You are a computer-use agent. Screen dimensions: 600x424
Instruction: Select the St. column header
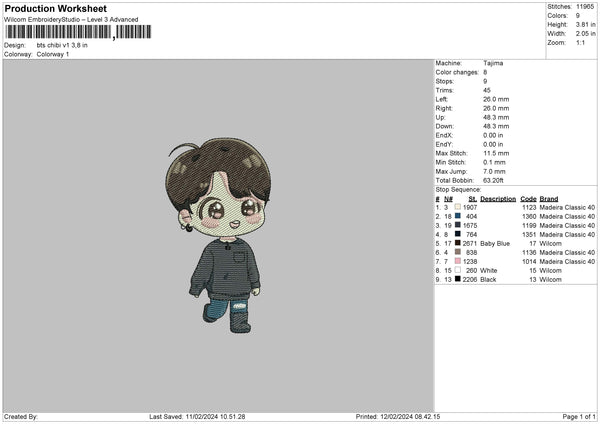(473, 199)
